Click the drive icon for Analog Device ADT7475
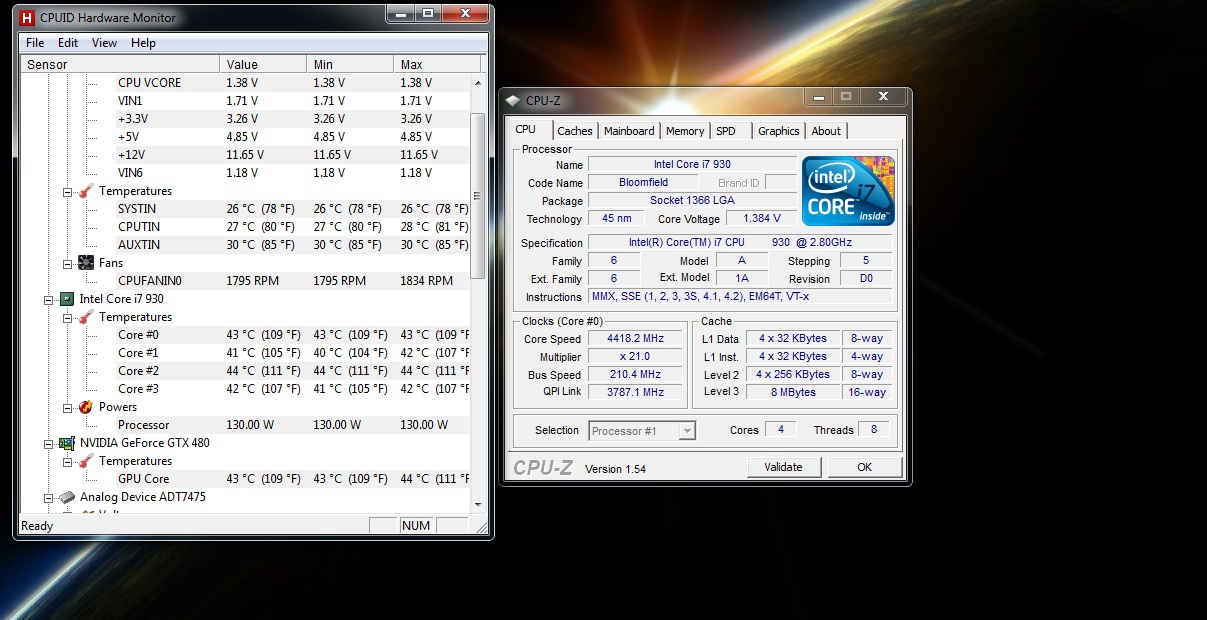1207x620 pixels. click(x=67, y=497)
